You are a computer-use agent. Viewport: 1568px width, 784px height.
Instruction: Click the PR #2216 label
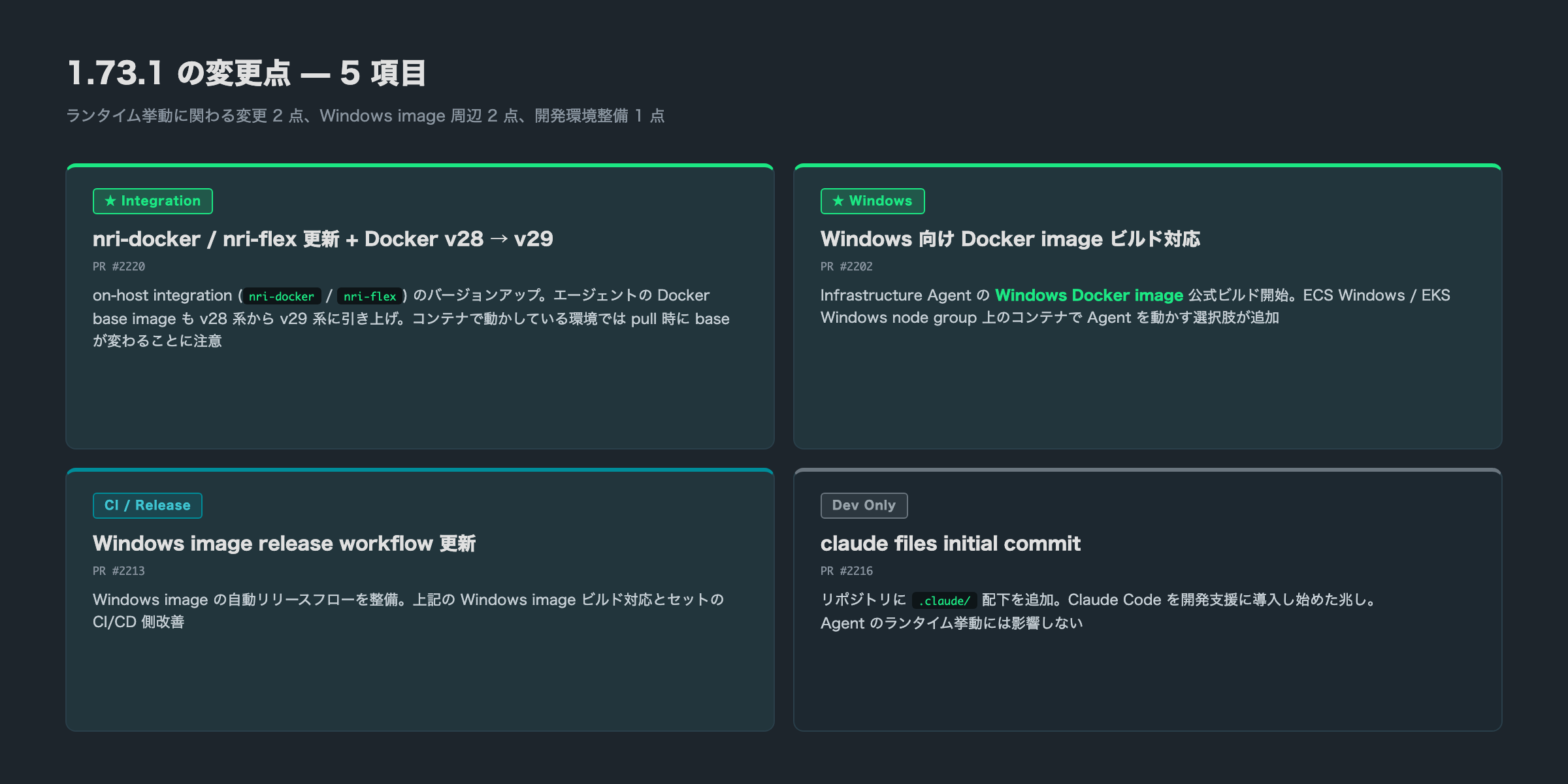tap(847, 571)
